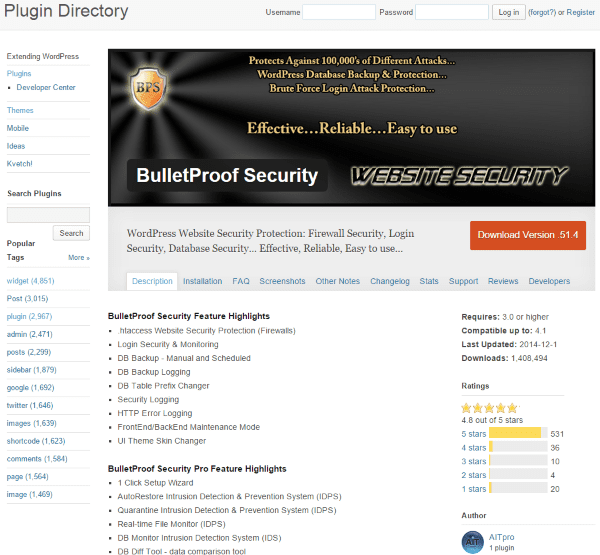Click the star rating icons

[x=489, y=408]
